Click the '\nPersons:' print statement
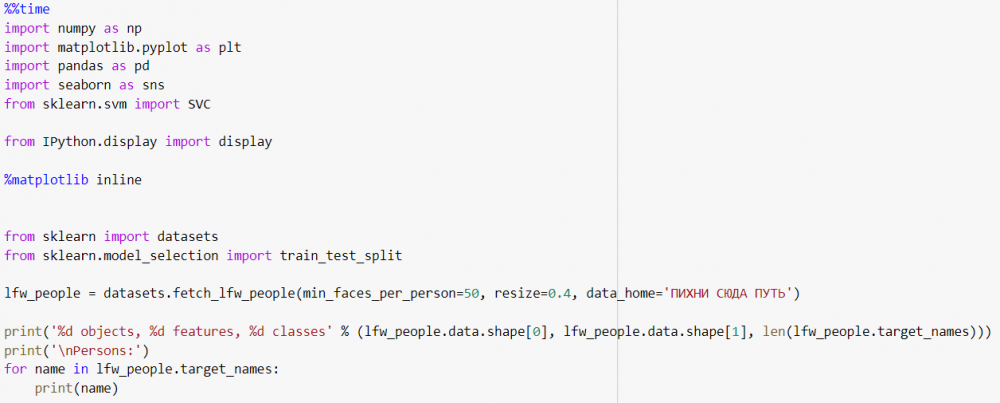Viewport: 1000px width, 403px height. [75, 351]
